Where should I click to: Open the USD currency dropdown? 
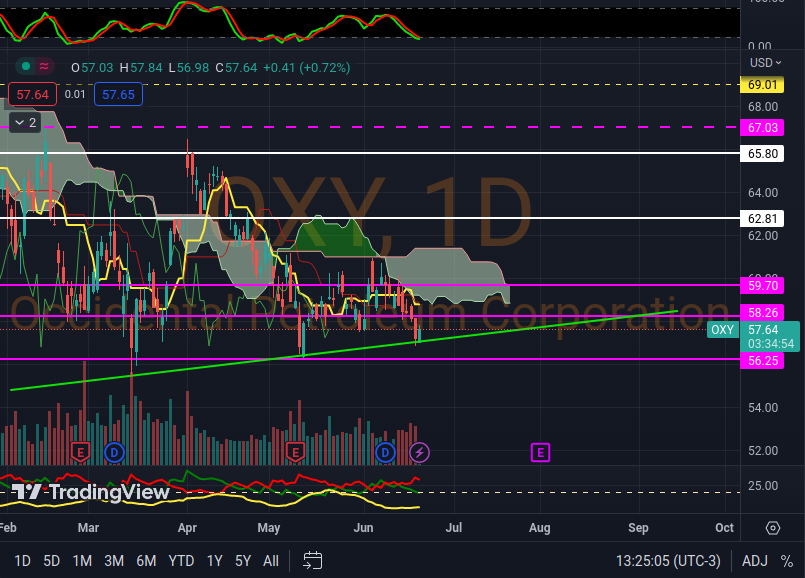pyautogui.click(x=765, y=63)
